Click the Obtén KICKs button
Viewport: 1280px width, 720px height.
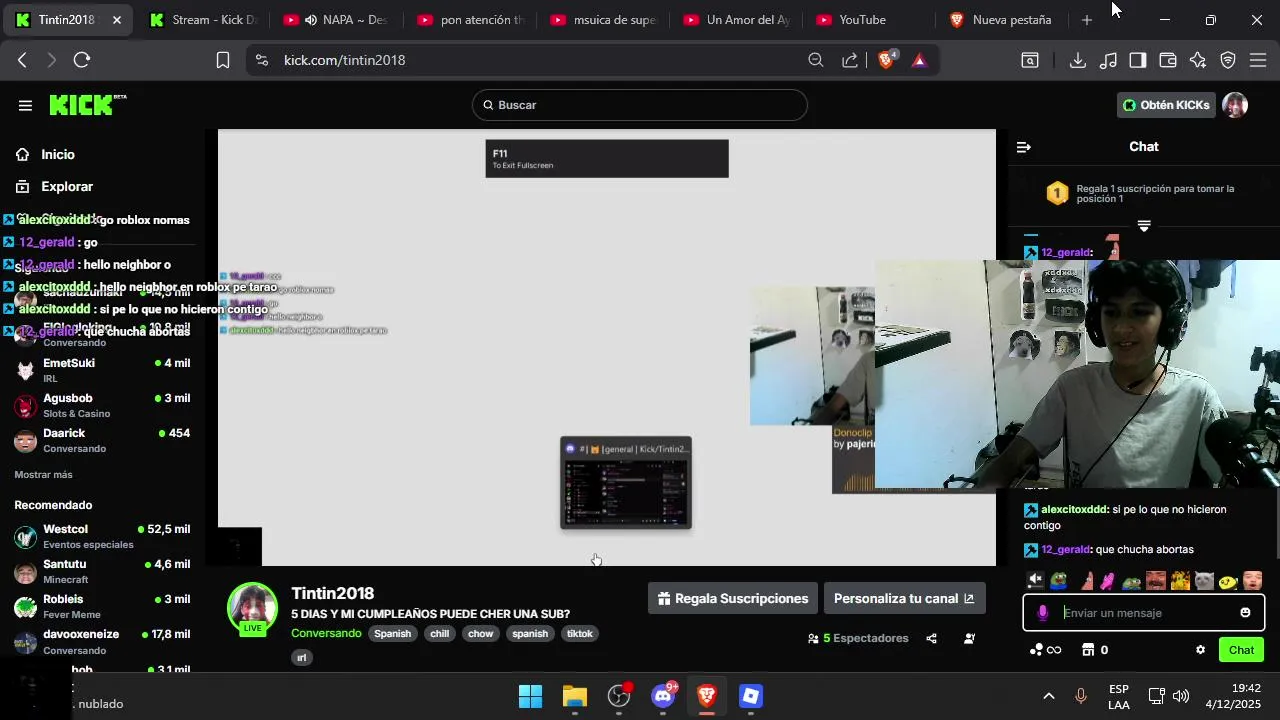[x=1165, y=105]
